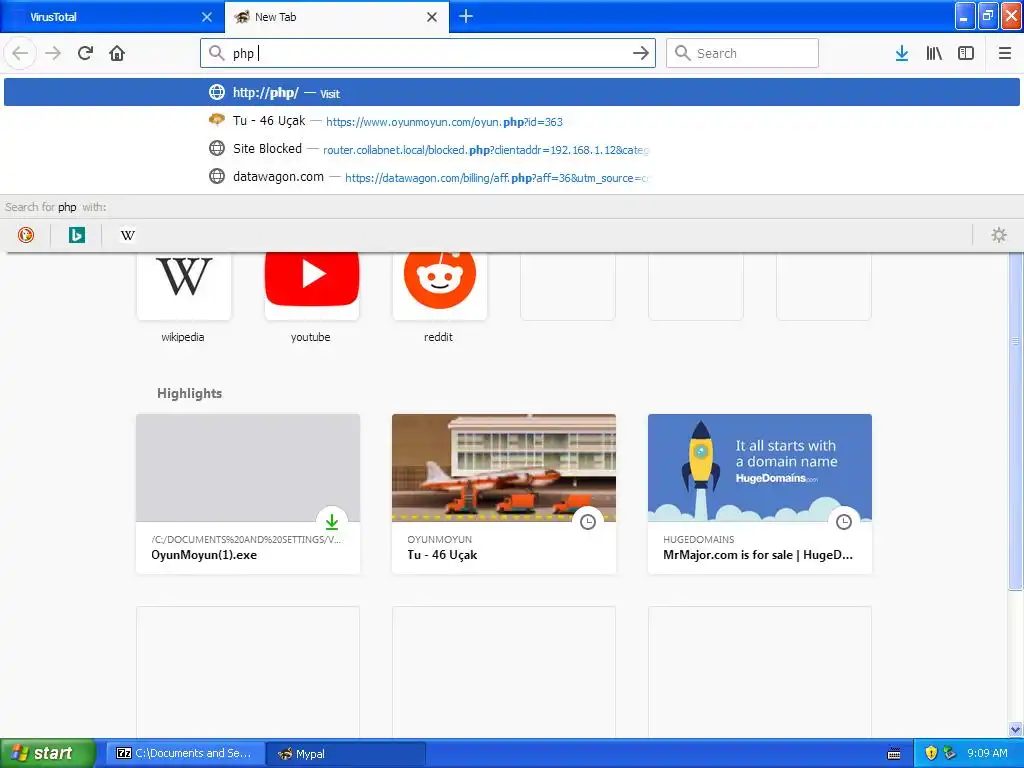Click green download badge on OyunMoyun card

point(332,522)
